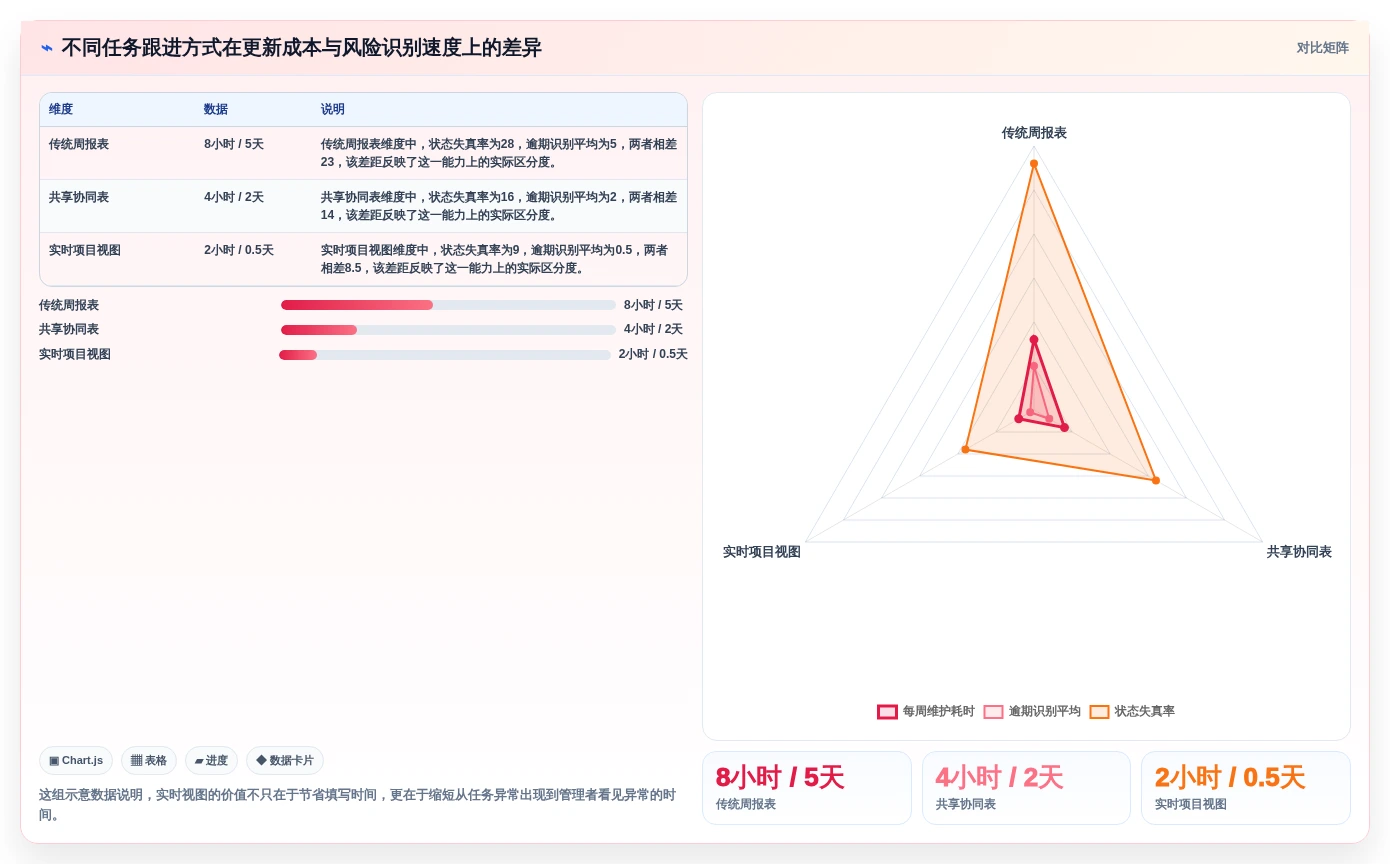Click the 8小时 / 5天 table data cell

234,144
